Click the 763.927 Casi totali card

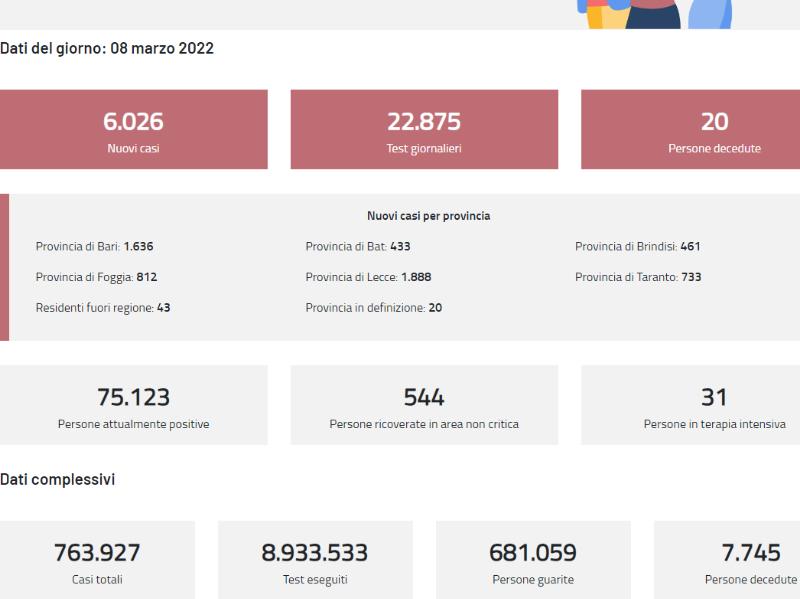97,560
